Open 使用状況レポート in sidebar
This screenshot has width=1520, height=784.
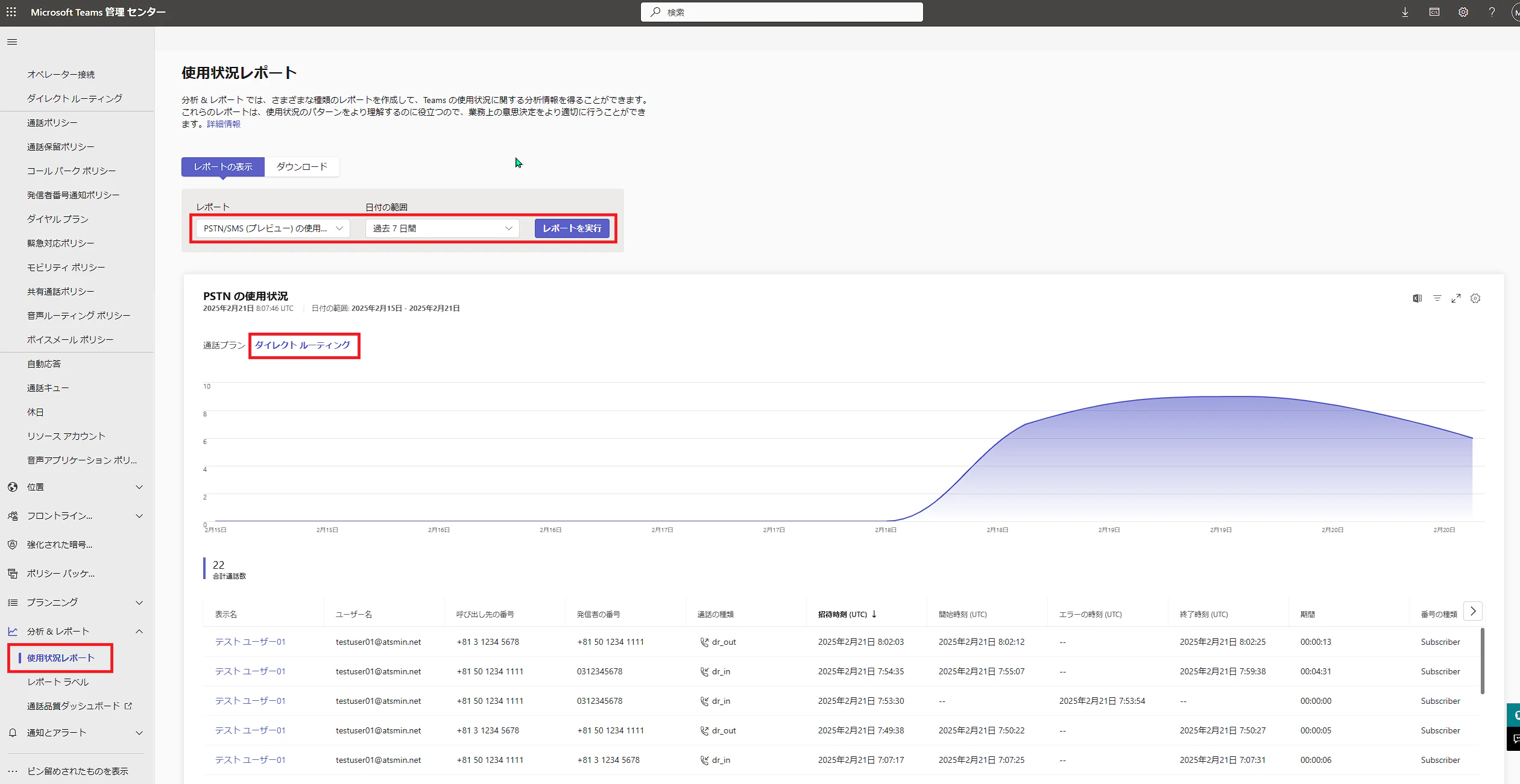(x=61, y=658)
